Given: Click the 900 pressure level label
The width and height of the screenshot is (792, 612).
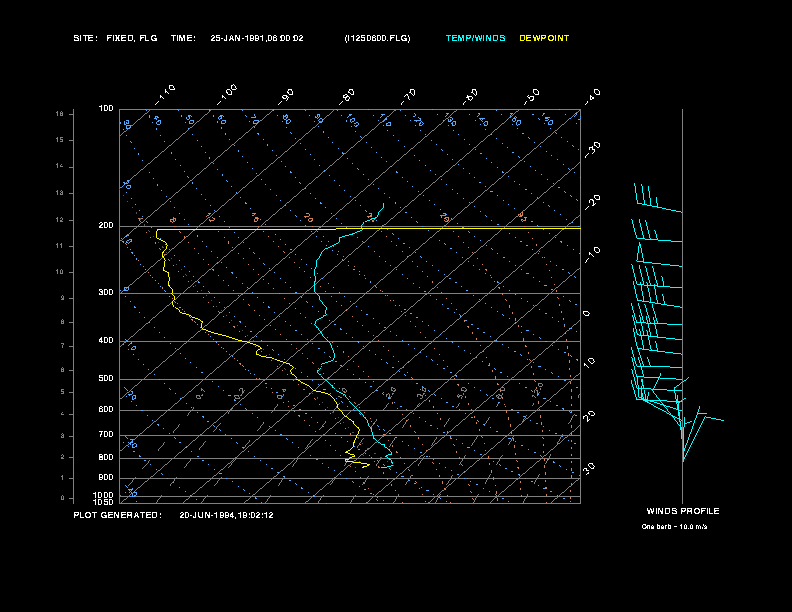Looking at the screenshot, I should 106,477.
